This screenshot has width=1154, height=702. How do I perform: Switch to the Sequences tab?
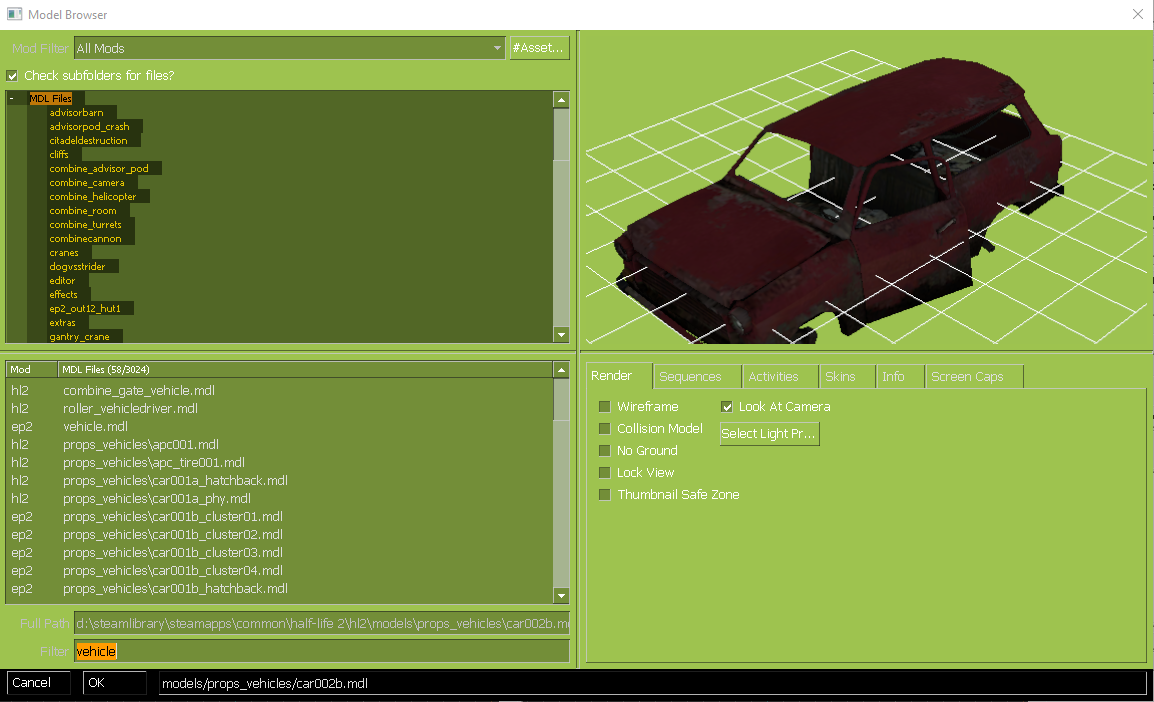pyautogui.click(x=690, y=377)
